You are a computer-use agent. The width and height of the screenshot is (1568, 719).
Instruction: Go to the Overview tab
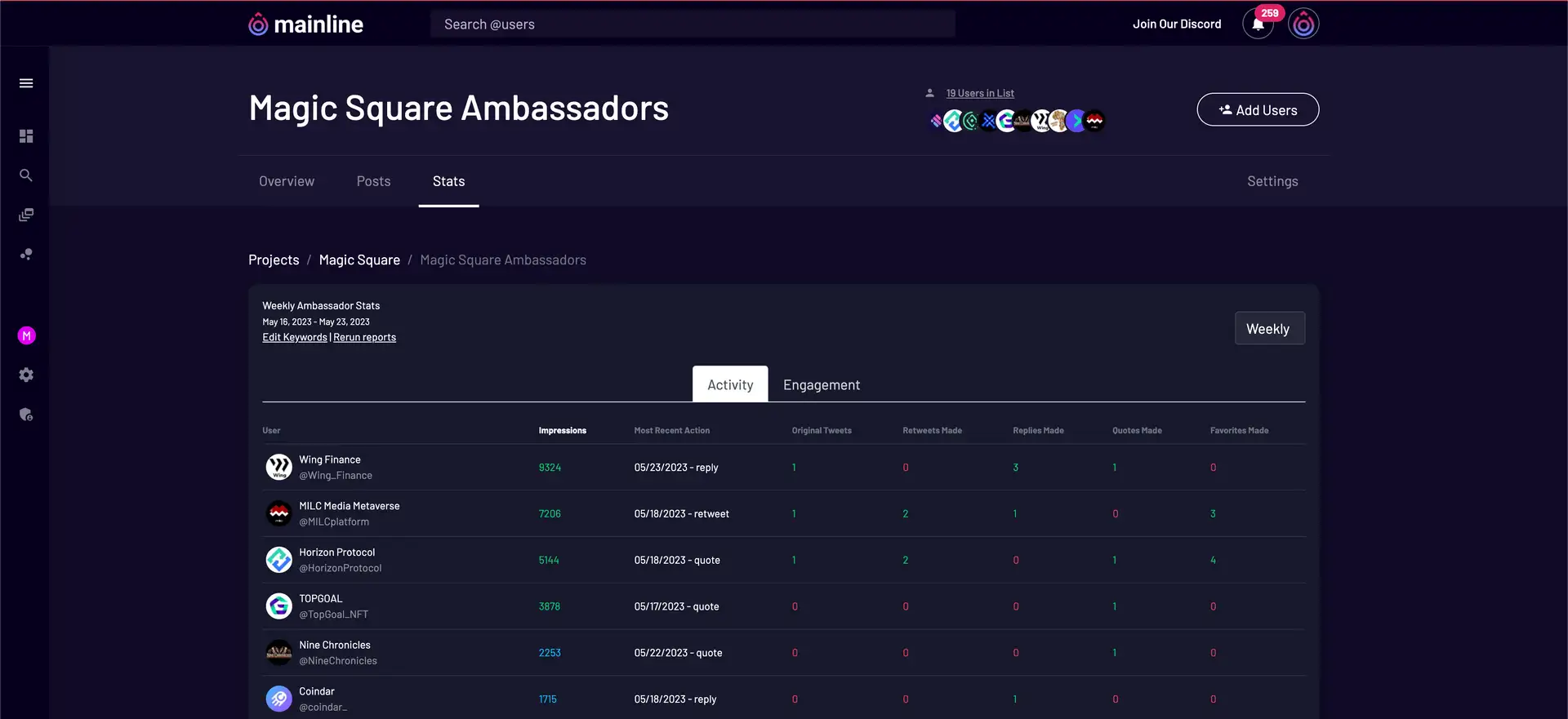287,181
